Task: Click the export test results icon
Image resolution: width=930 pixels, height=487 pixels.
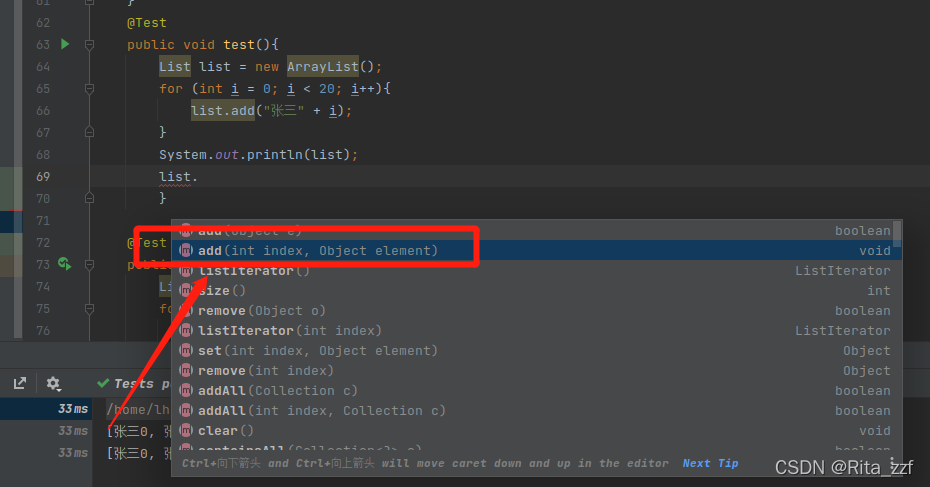Action: click(x=20, y=384)
